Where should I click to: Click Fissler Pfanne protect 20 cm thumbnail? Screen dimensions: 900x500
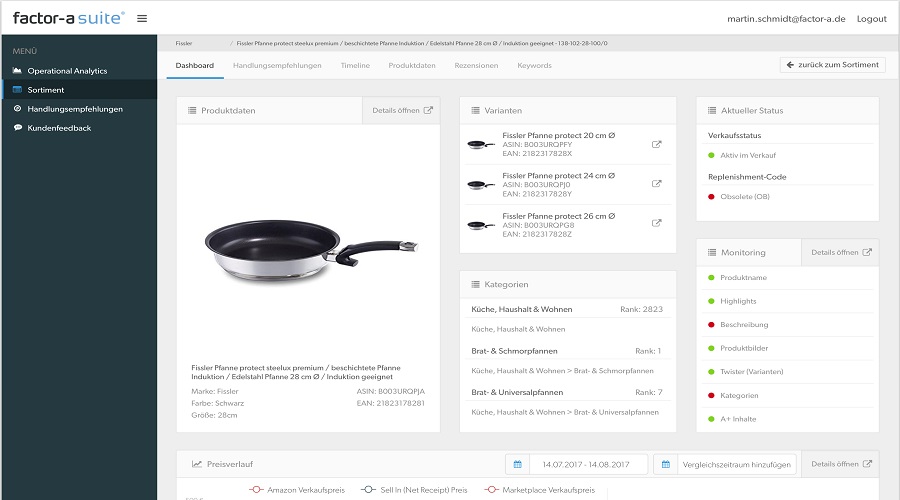coord(481,145)
